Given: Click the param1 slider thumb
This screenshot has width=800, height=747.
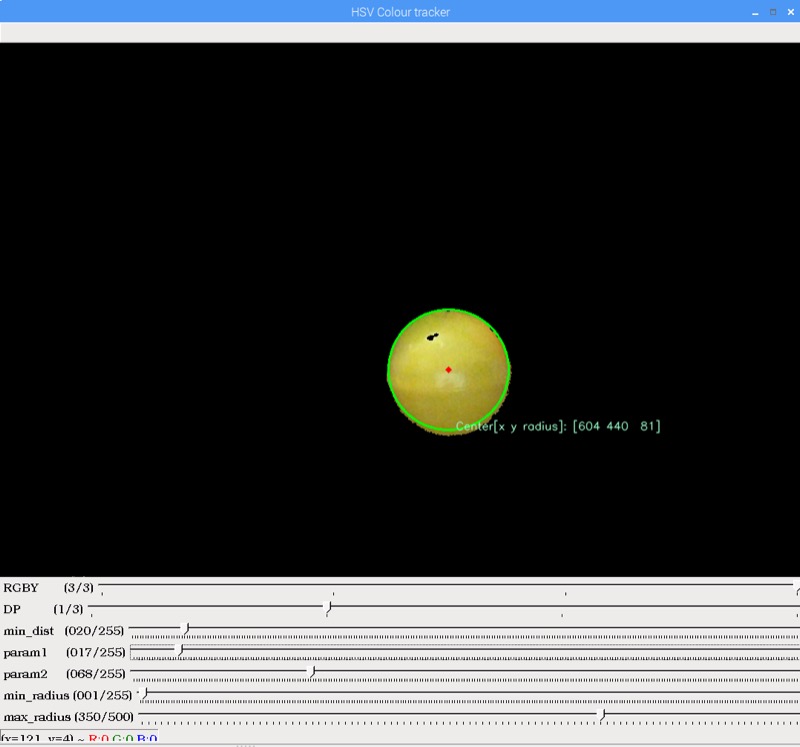Looking at the screenshot, I should click(x=179, y=652).
